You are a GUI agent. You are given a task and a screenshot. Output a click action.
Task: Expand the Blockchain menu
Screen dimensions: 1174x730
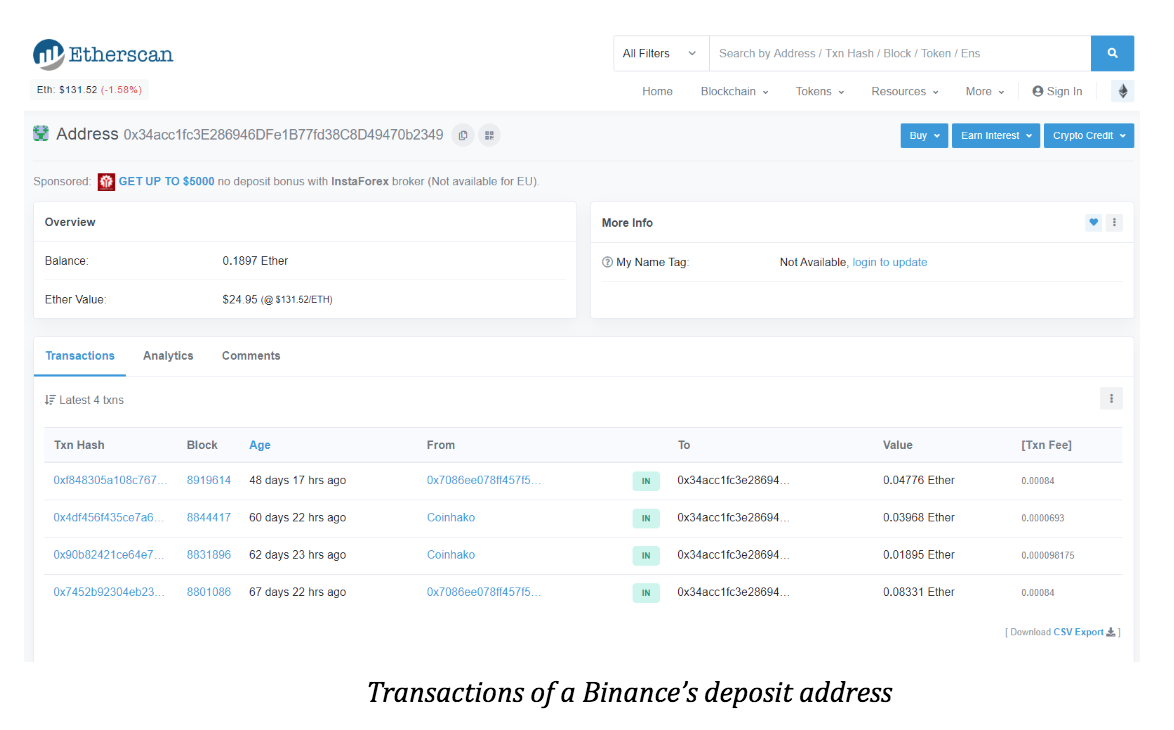(x=734, y=91)
